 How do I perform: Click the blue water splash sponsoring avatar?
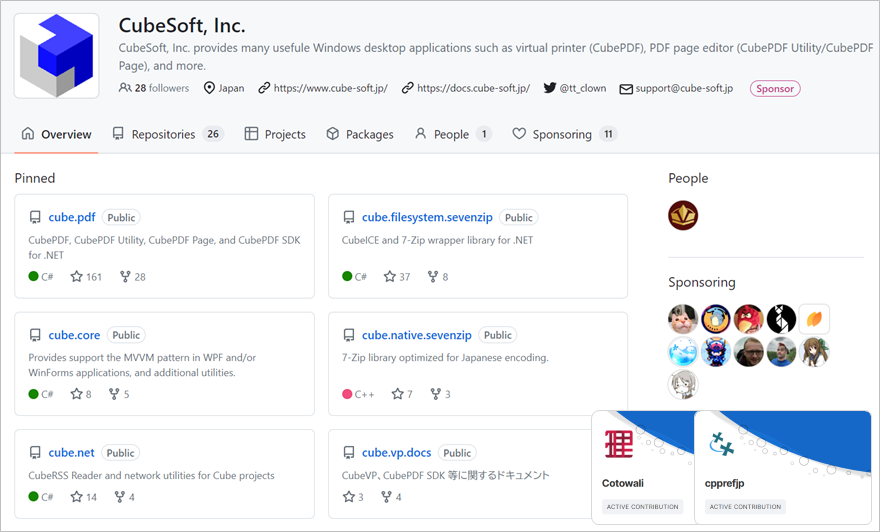(x=683, y=352)
